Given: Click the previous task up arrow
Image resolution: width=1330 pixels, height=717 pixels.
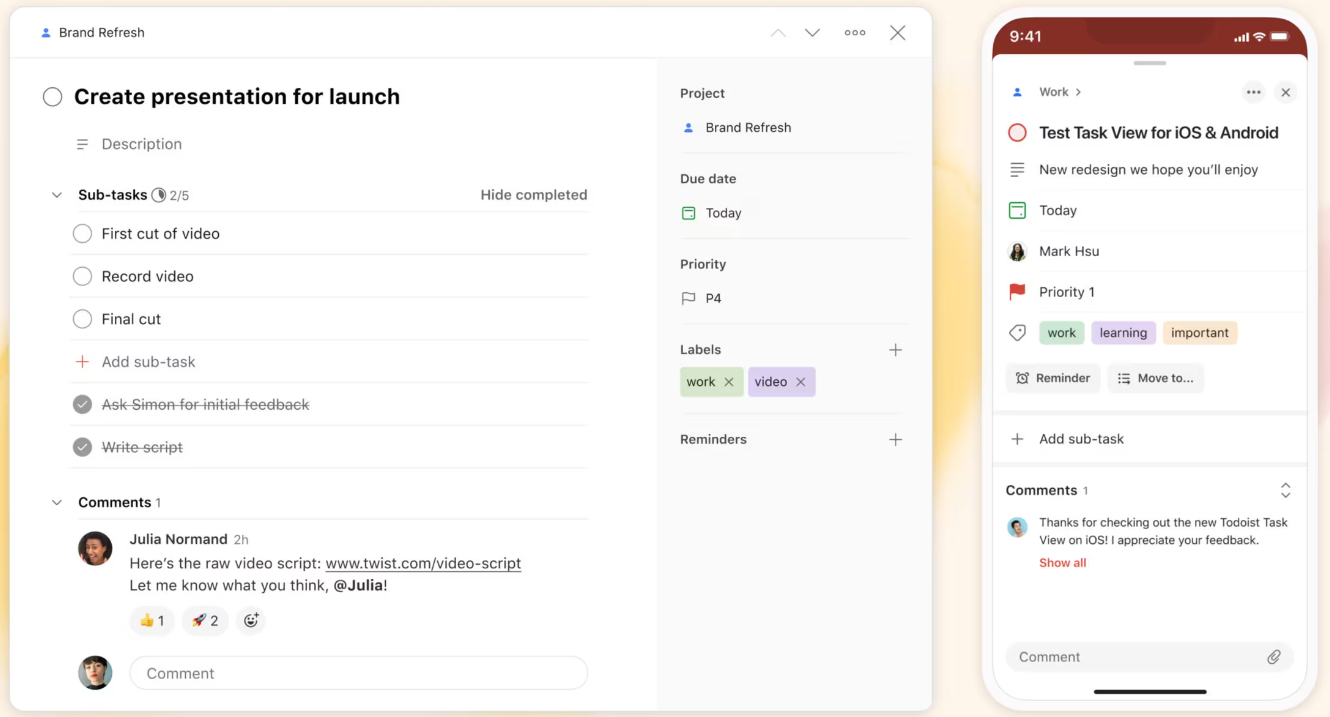Looking at the screenshot, I should point(778,32).
